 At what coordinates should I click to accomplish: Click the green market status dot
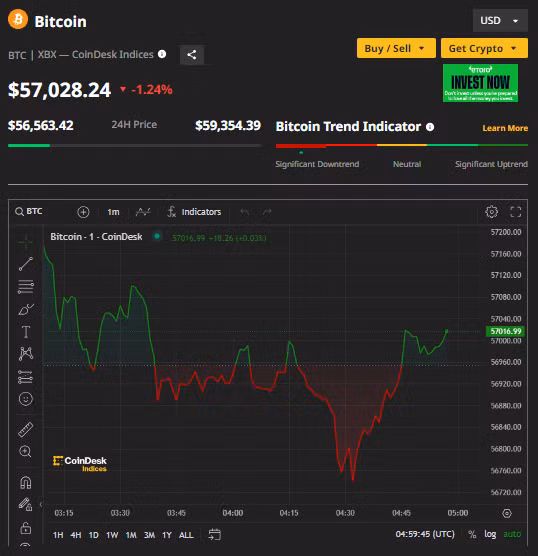point(157,236)
